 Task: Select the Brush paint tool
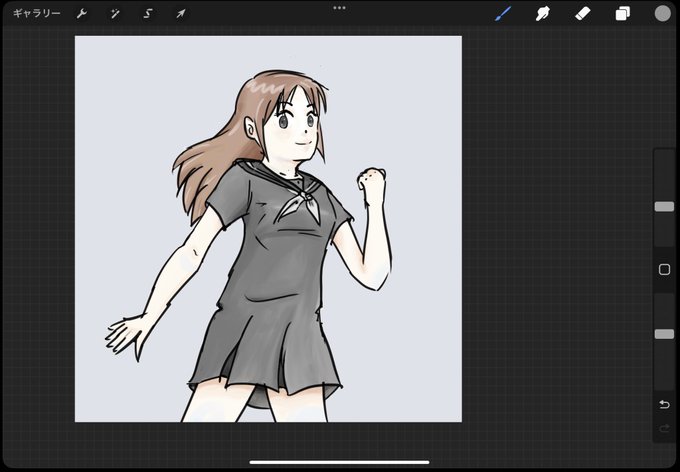coord(503,14)
